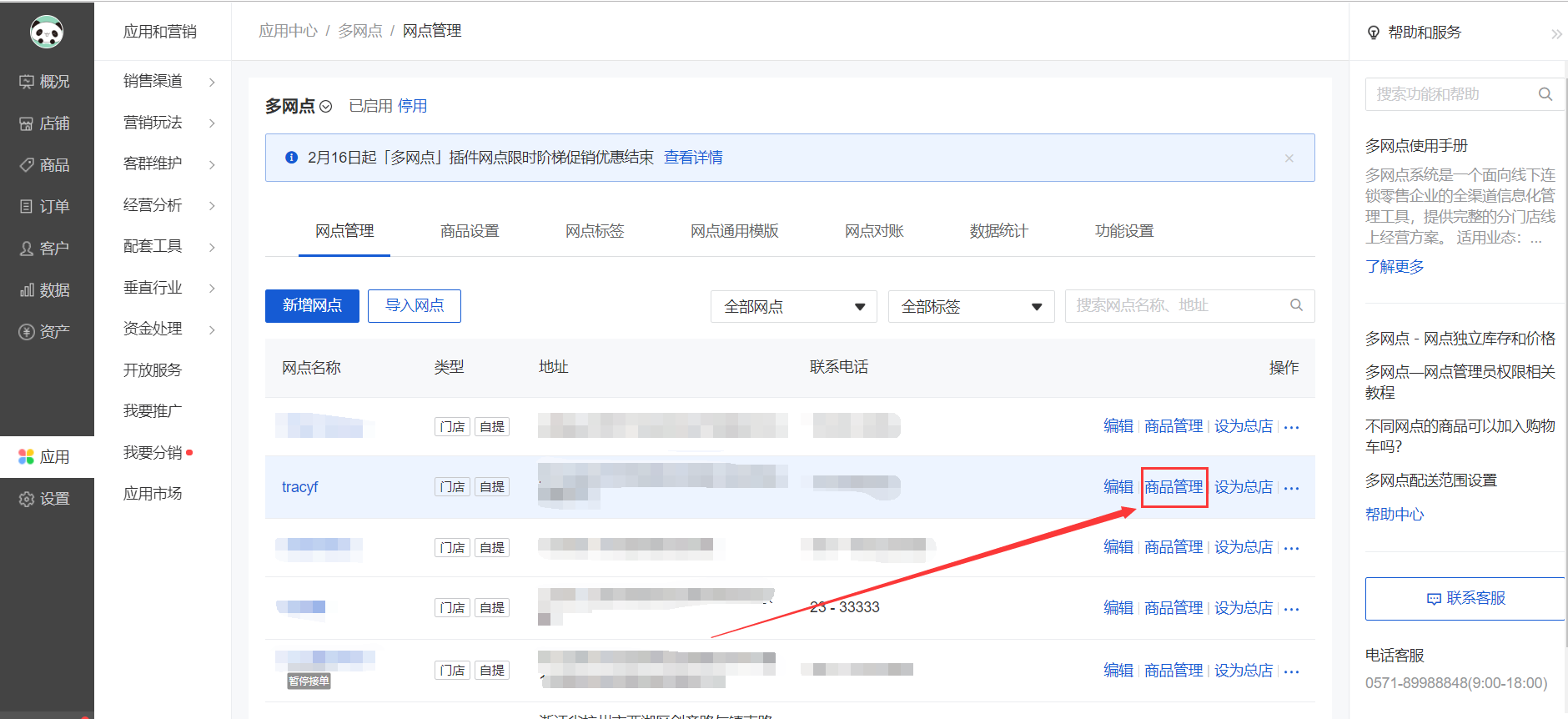
Task: Click the search icon in help search box
Action: click(x=1545, y=94)
